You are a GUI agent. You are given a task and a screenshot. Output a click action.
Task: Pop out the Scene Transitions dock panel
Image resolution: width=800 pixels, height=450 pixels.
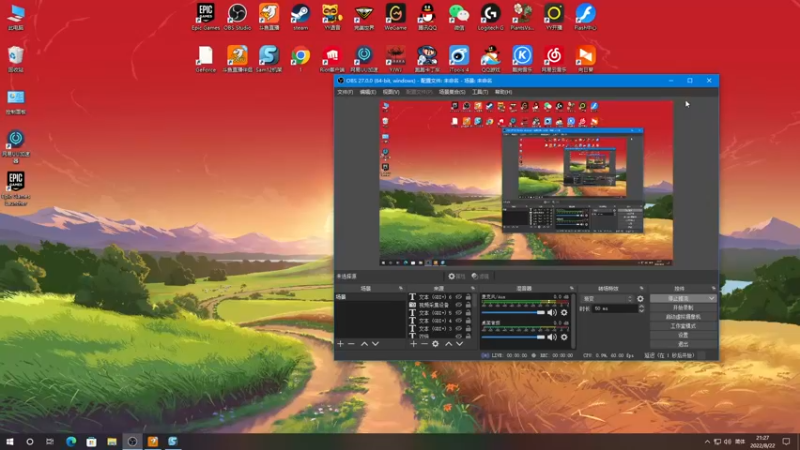642,288
